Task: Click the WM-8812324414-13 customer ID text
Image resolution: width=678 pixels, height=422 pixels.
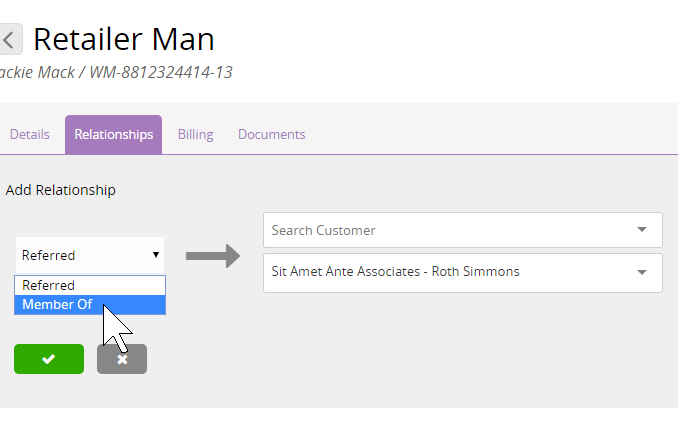Action: point(161,72)
